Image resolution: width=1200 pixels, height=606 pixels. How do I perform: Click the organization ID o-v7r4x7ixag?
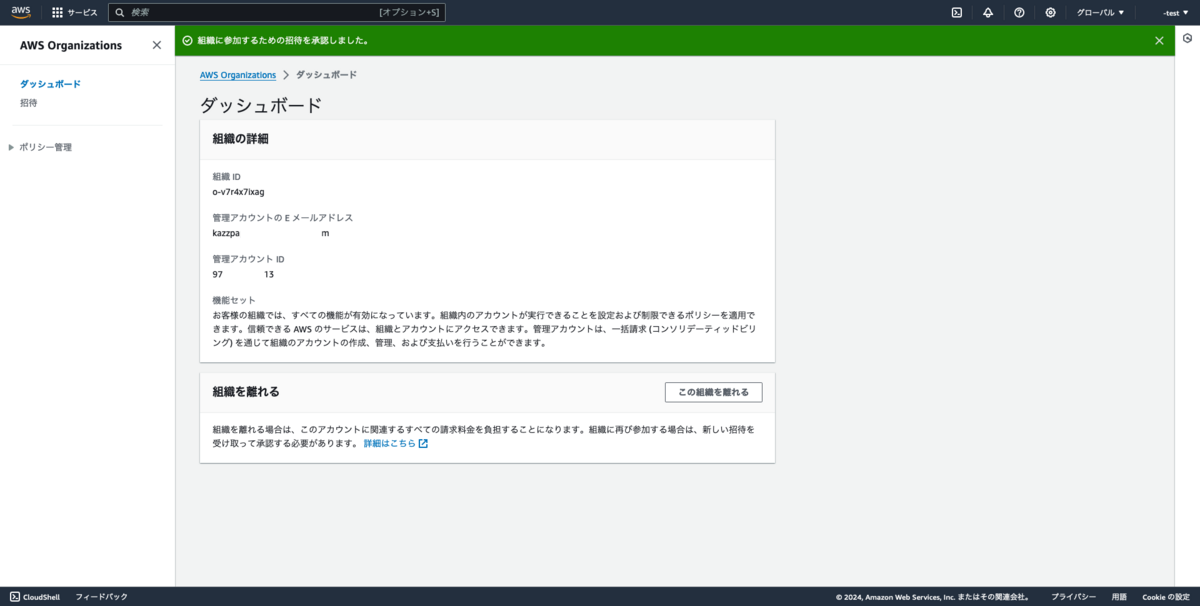pyautogui.click(x=239, y=192)
